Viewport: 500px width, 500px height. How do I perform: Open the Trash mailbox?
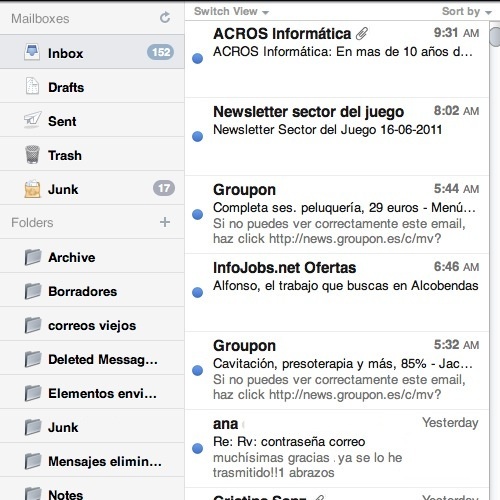(92, 154)
